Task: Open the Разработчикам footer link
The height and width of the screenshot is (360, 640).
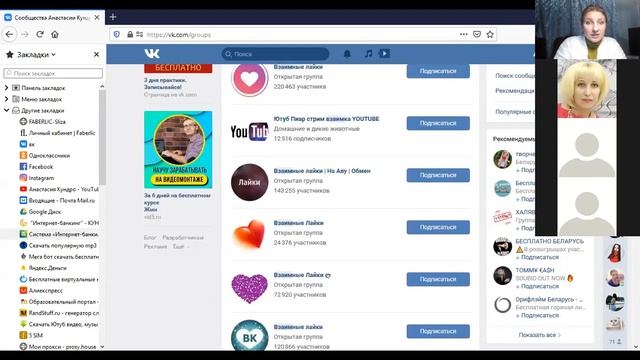Action: coord(183,237)
